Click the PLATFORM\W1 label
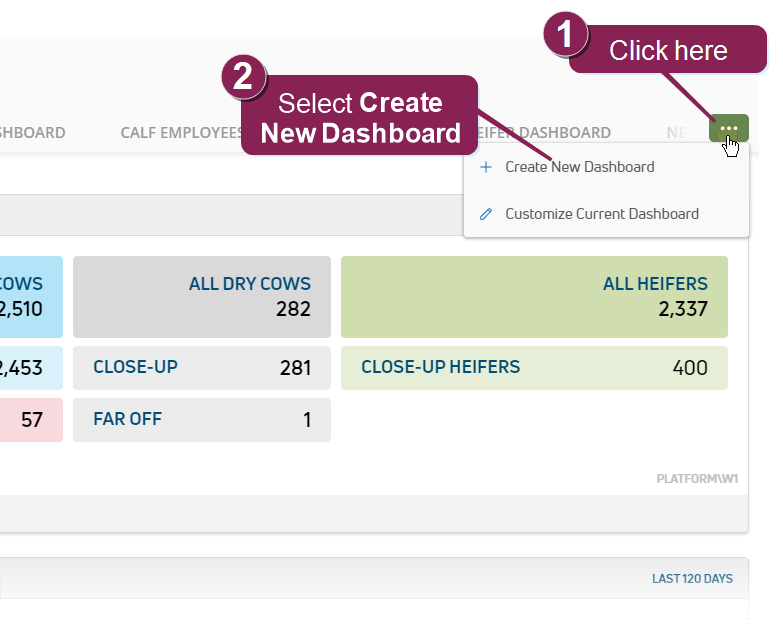 point(697,479)
